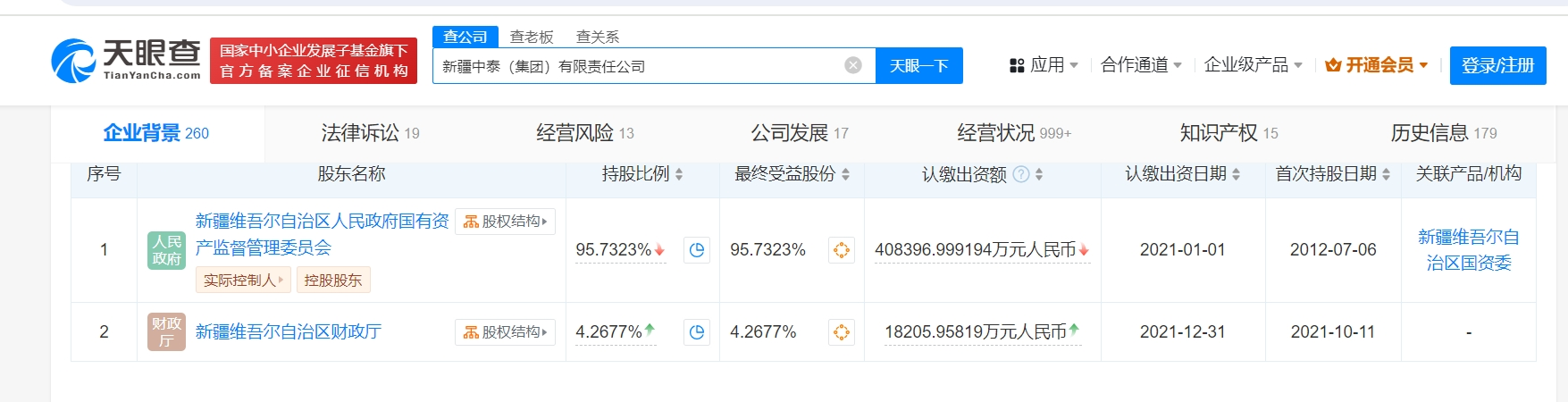Click the 登录/注册 button
1568x402 pixels.
(x=1497, y=65)
